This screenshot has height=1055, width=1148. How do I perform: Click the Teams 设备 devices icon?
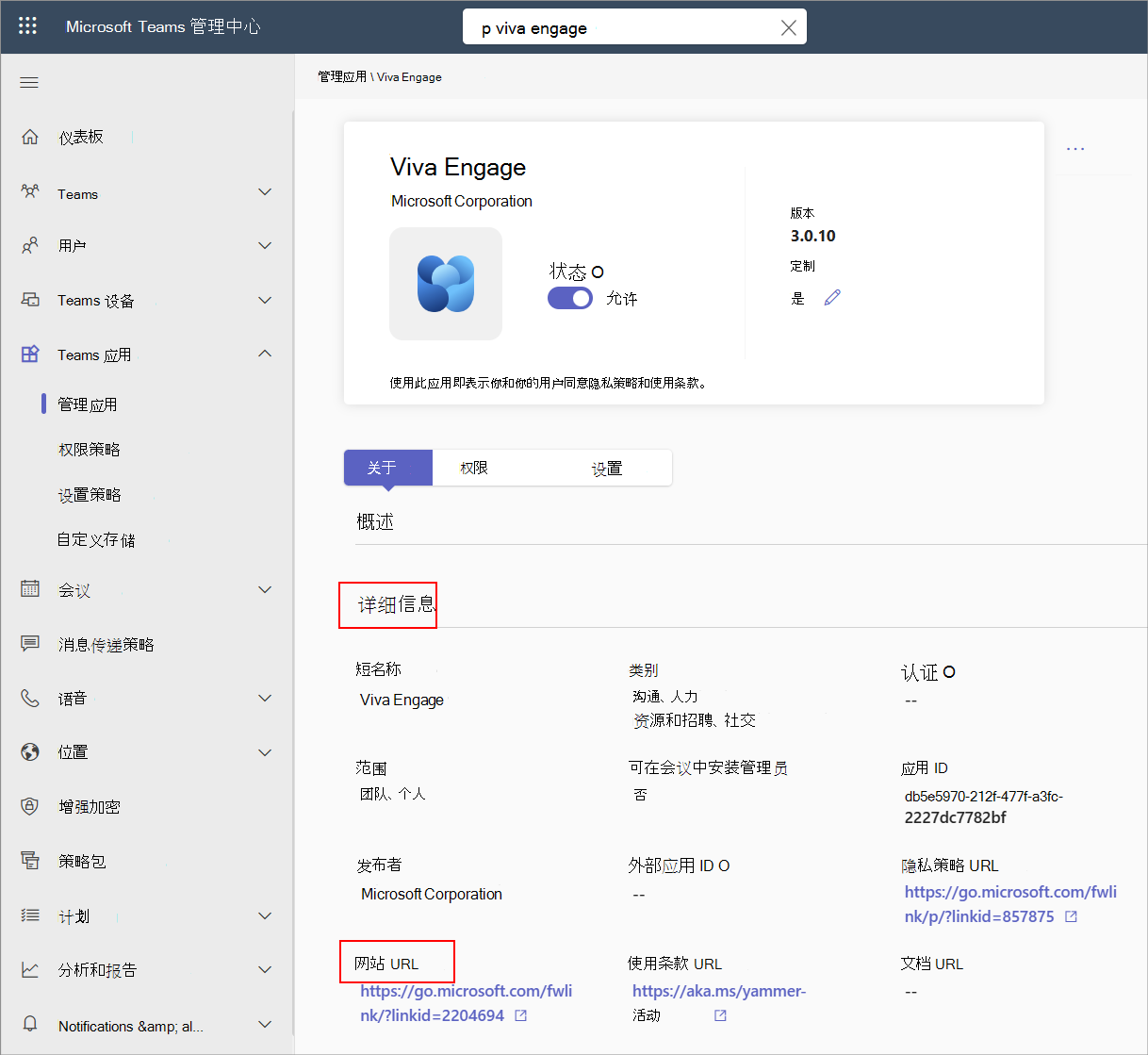tap(30, 300)
